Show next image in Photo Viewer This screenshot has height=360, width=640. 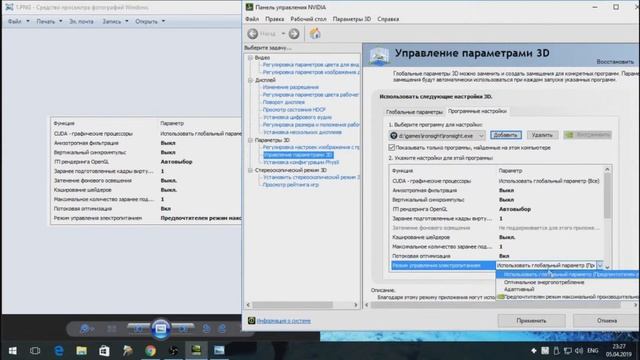tap(183, 329)
